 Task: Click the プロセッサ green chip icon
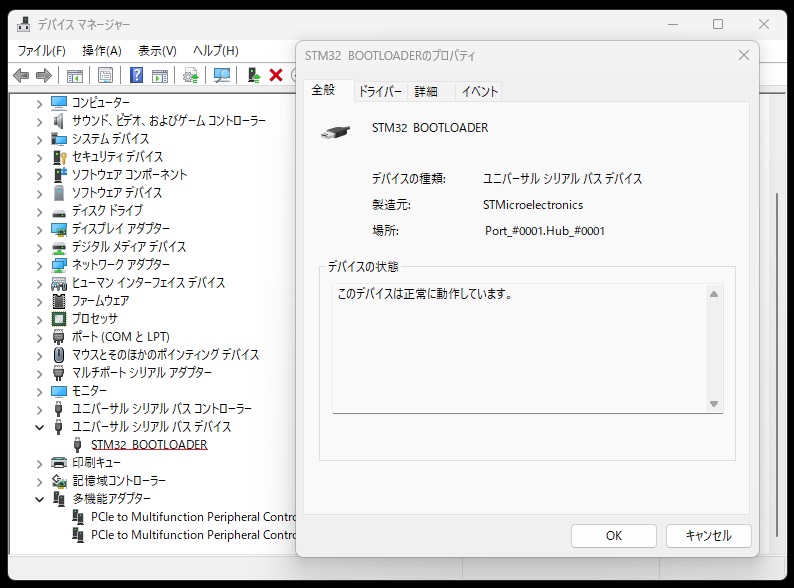(59, 319)
